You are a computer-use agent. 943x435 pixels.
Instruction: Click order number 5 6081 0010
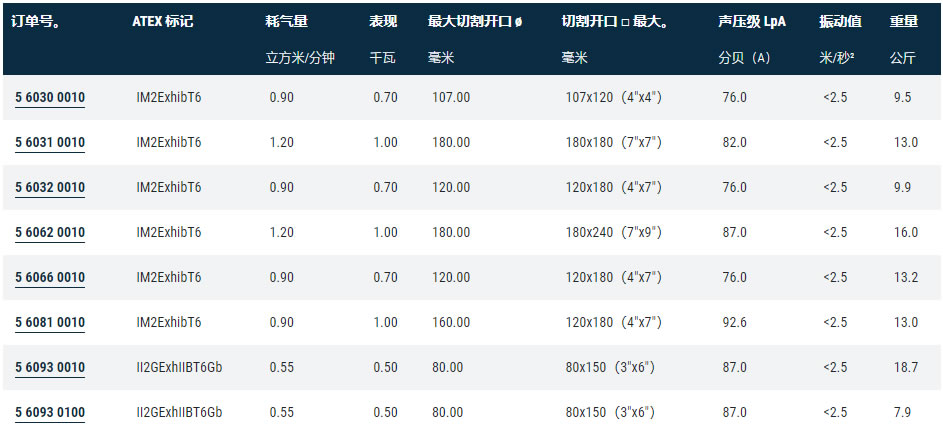click(x=50, y=323)
